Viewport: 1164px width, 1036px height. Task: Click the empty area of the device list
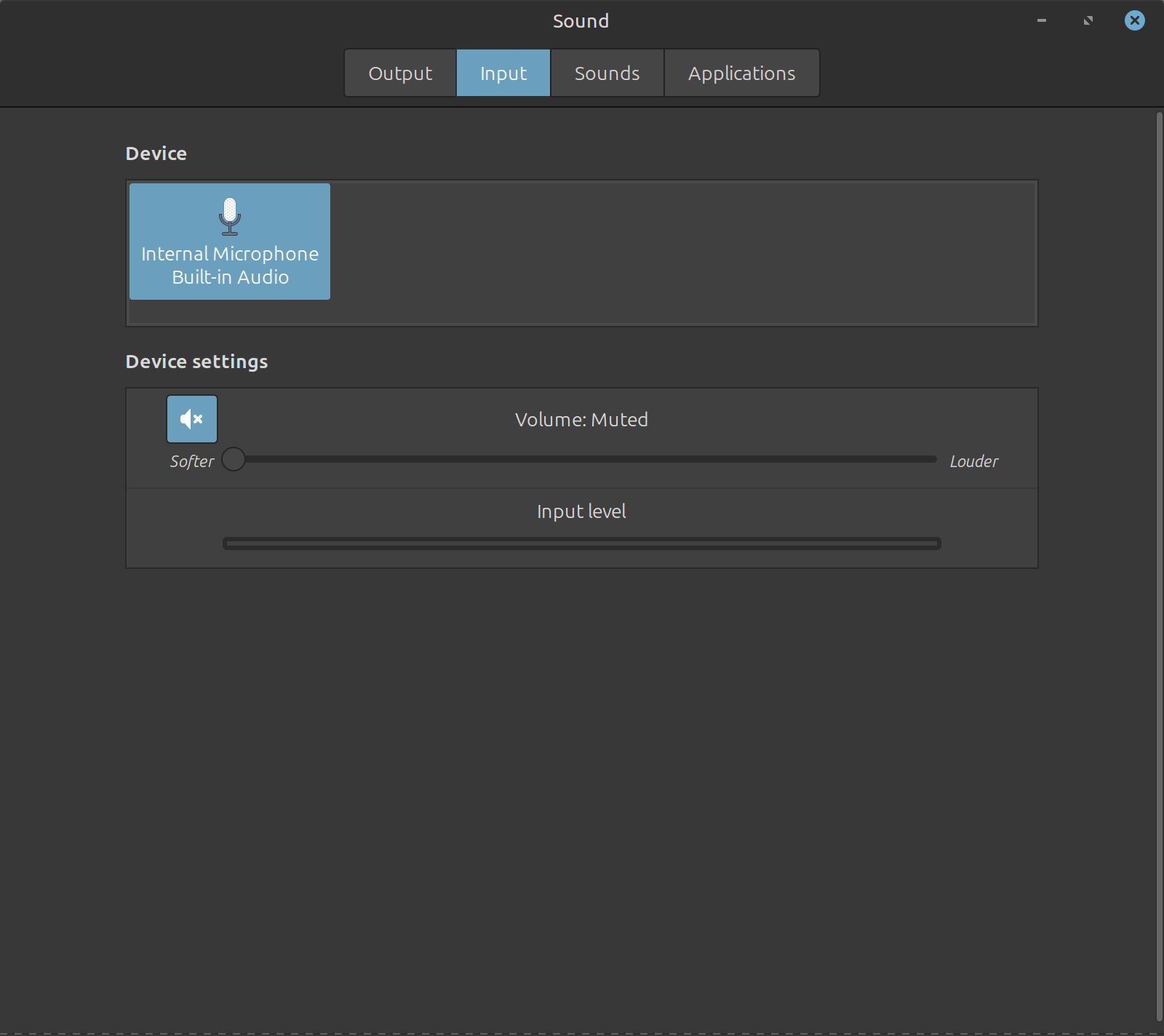(684, 252)
